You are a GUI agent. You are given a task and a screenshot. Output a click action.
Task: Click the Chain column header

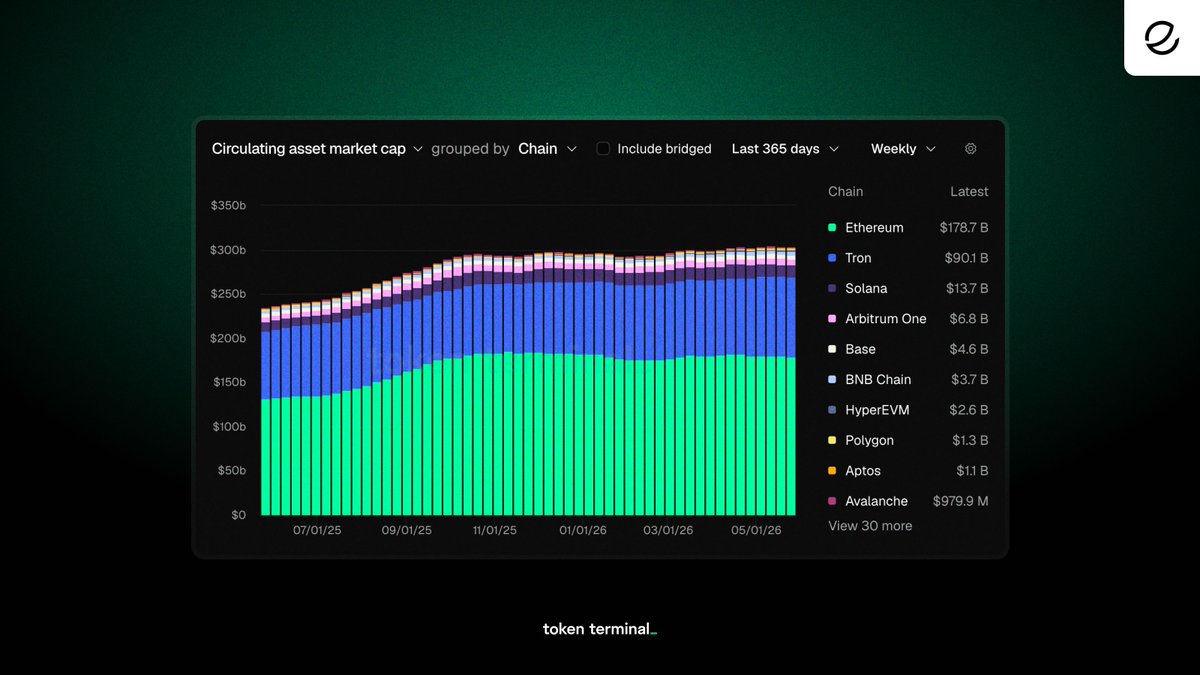(846, 192)
